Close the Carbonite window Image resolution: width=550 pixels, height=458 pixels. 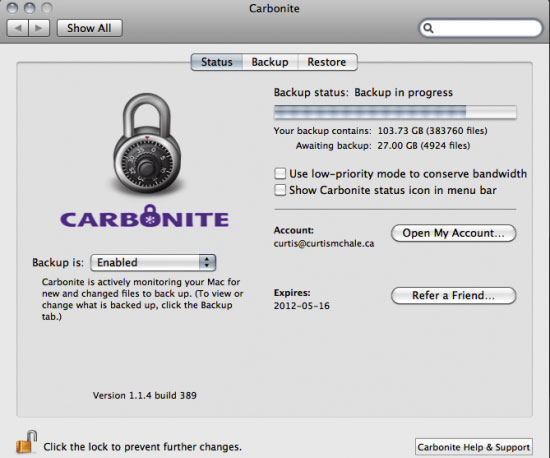pos(13,8)
